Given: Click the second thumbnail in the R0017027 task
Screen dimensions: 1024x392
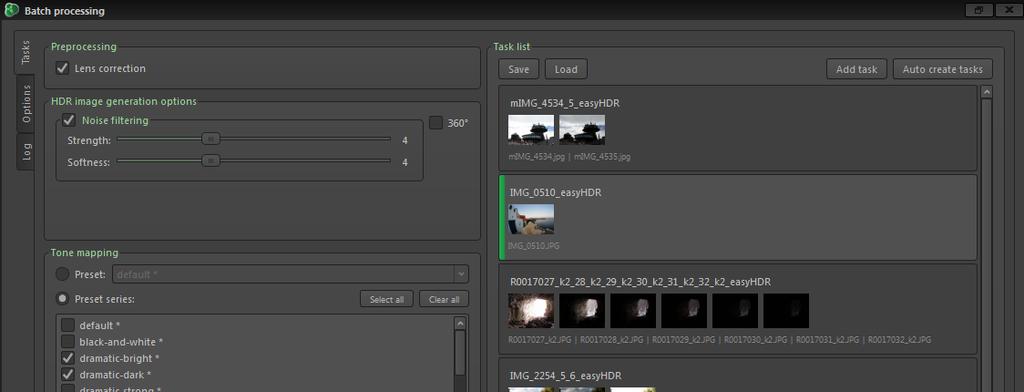Looking at the screenshot, I should 582,310.
